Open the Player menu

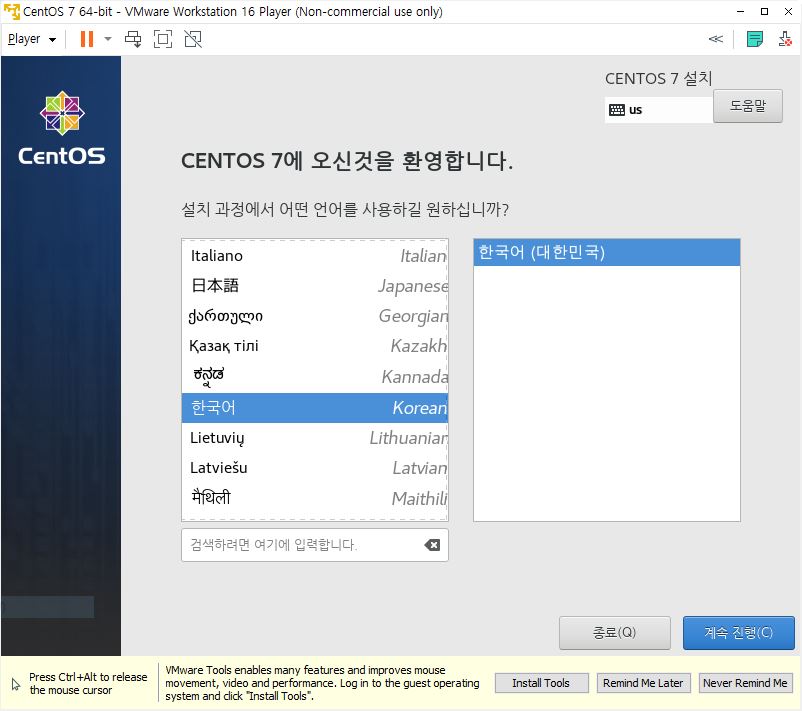tap(32, 39)
